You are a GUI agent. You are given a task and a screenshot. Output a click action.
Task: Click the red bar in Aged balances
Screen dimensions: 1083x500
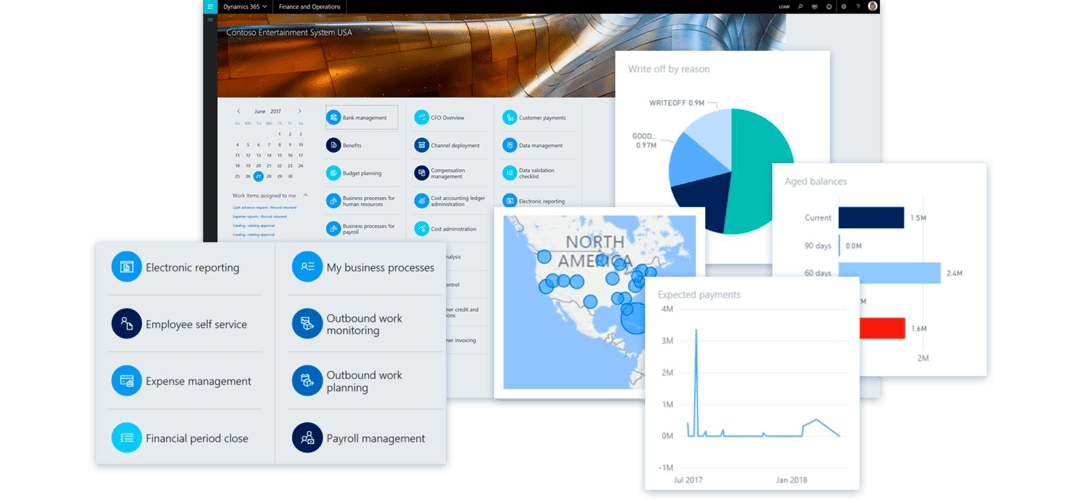pyautogui.click(x=881, y=328)
